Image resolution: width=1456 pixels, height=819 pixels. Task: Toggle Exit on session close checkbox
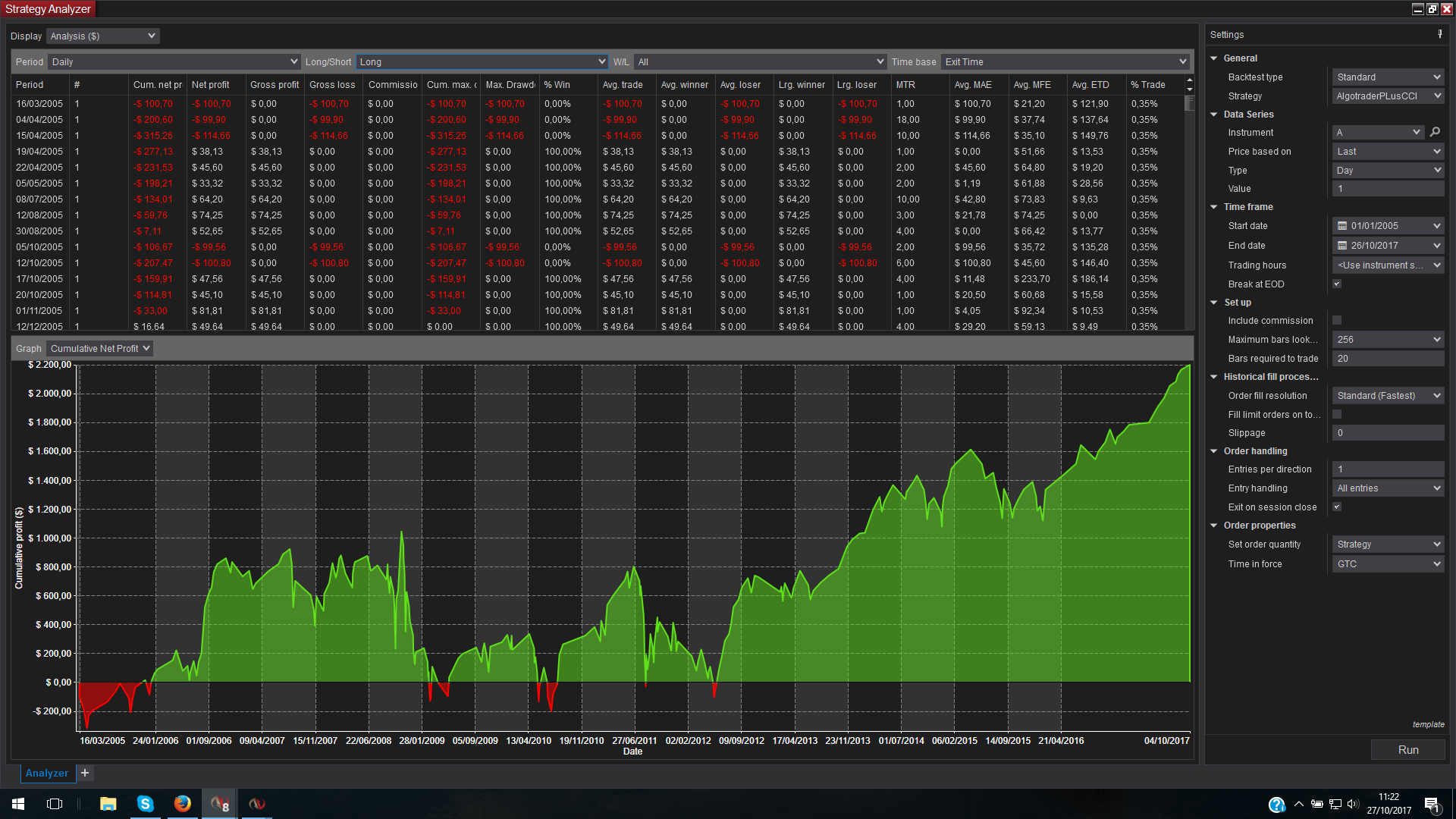[1337, 507]
